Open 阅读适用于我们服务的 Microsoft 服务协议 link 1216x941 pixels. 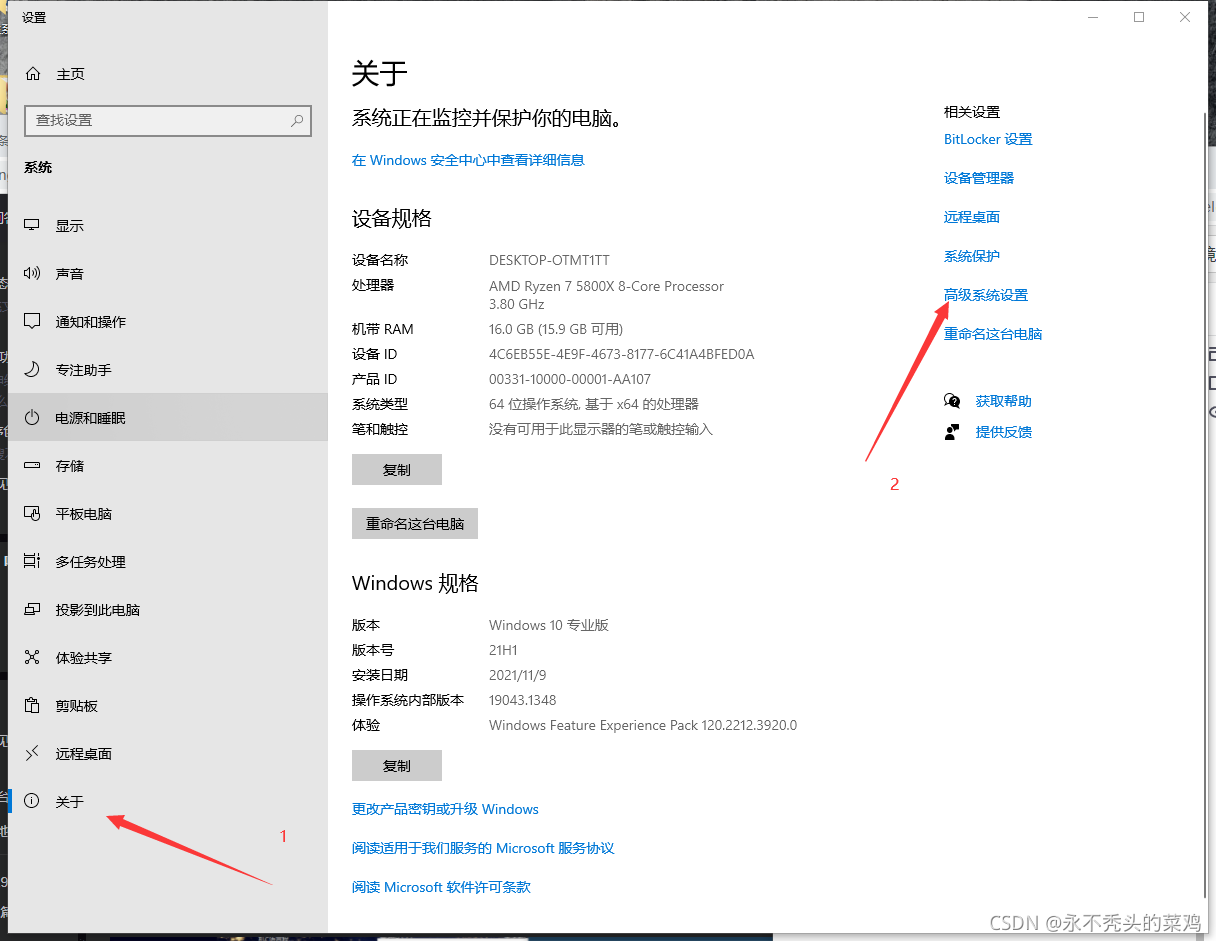483,848
